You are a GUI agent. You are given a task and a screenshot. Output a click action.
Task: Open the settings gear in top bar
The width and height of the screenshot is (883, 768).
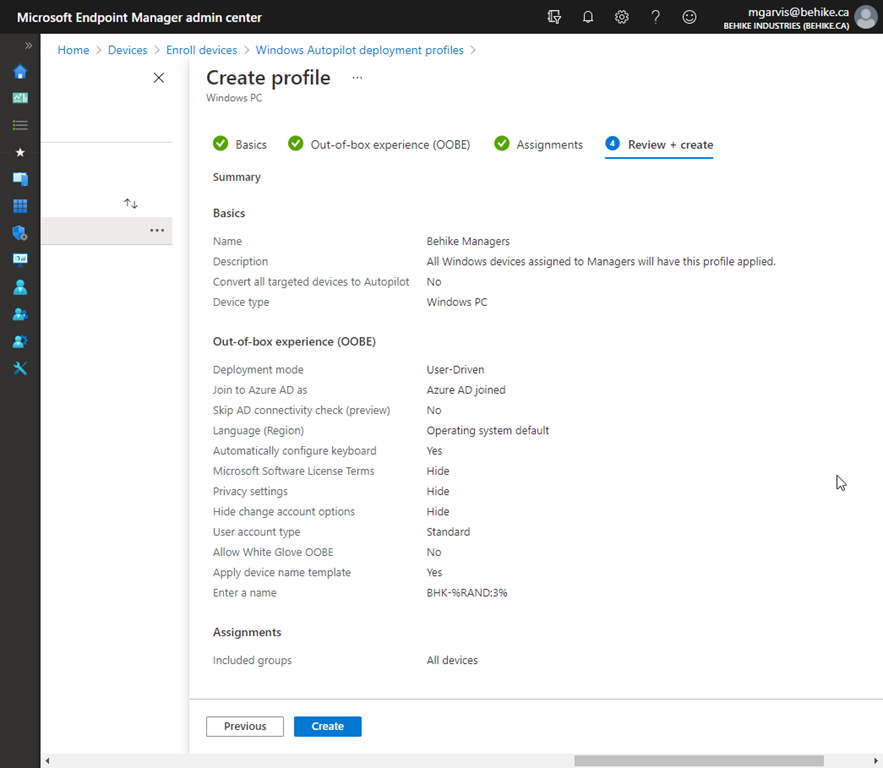[x=621, y=16]
